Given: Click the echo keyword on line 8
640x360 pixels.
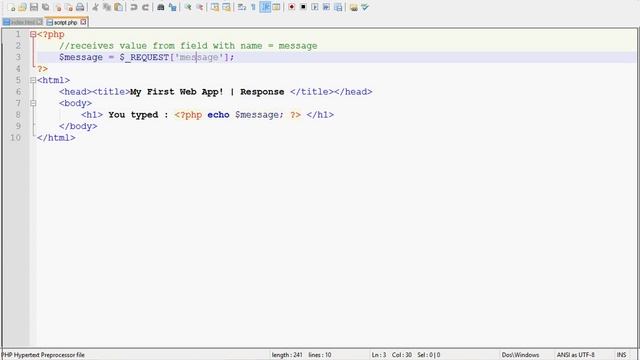Looking at the screenshot, I should tap(218, 115).
